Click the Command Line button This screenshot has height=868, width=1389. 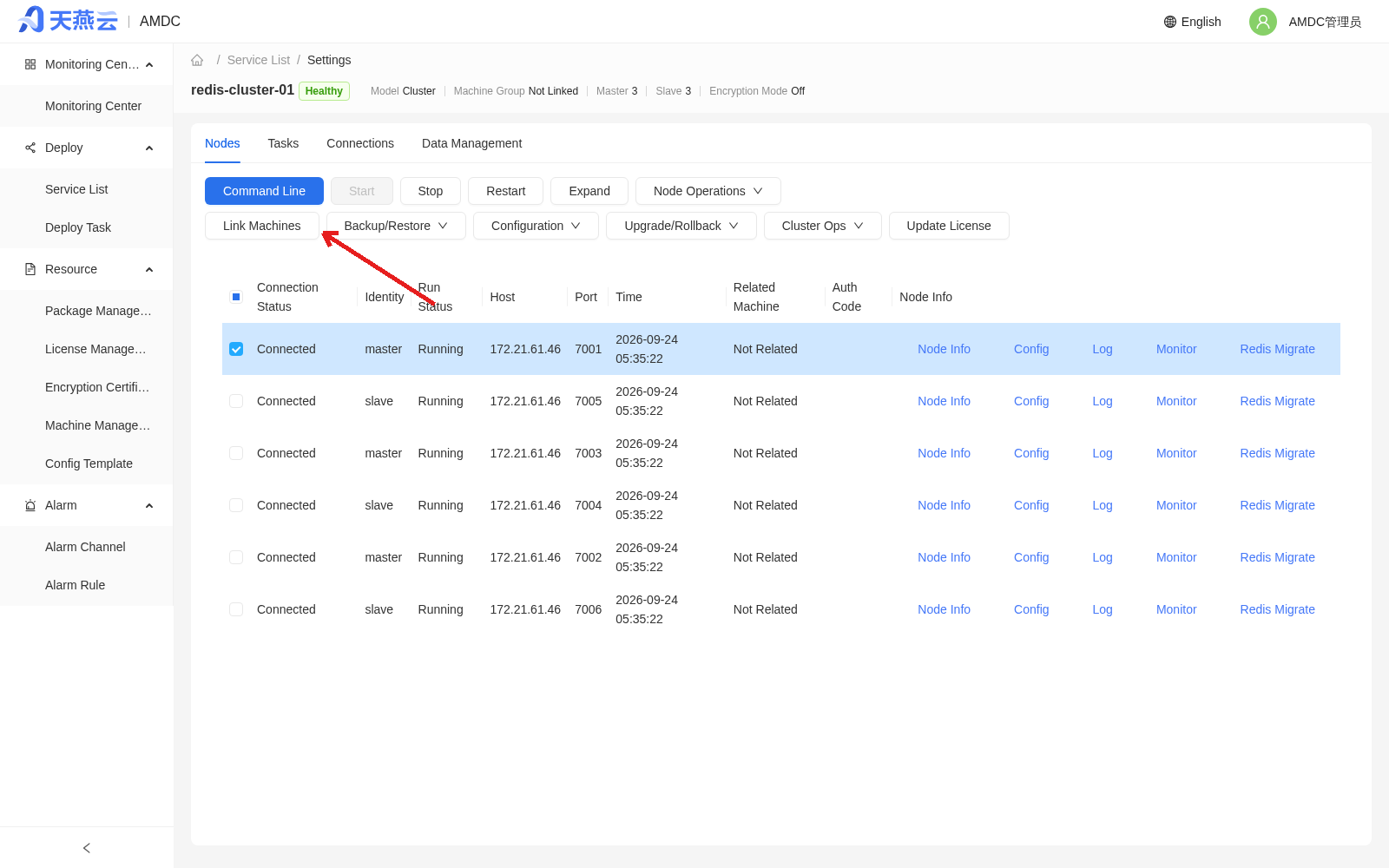[264, 191]
